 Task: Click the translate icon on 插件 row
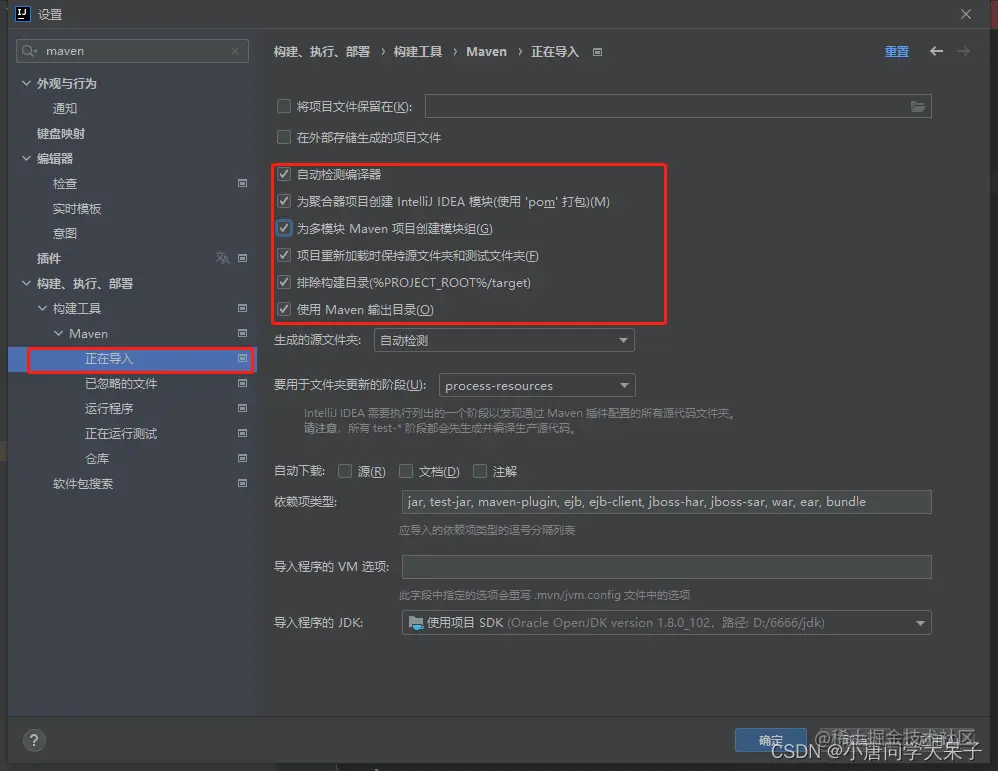(222, 258)
